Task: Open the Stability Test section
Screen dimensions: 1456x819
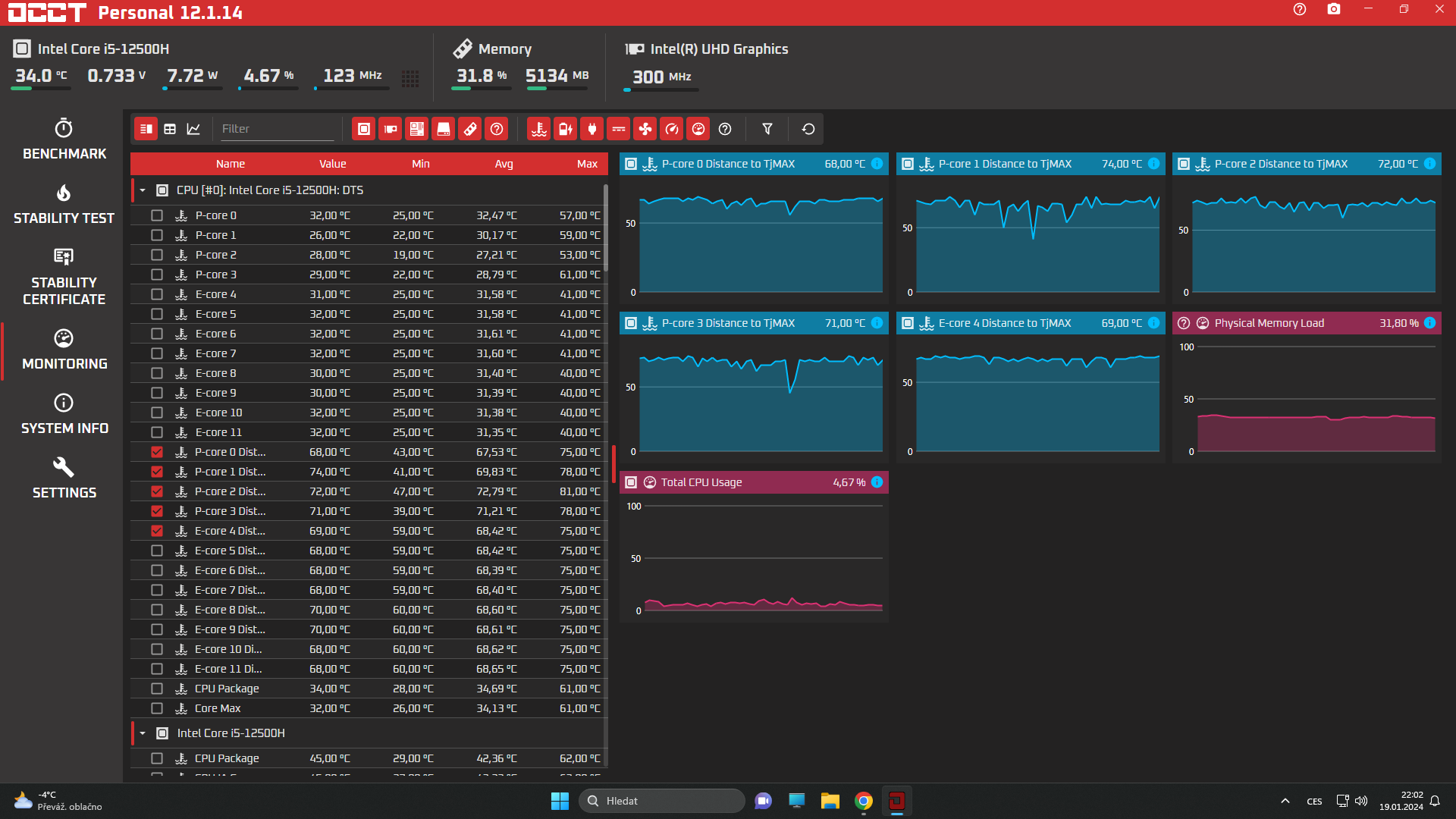Action: coord(64,204)
